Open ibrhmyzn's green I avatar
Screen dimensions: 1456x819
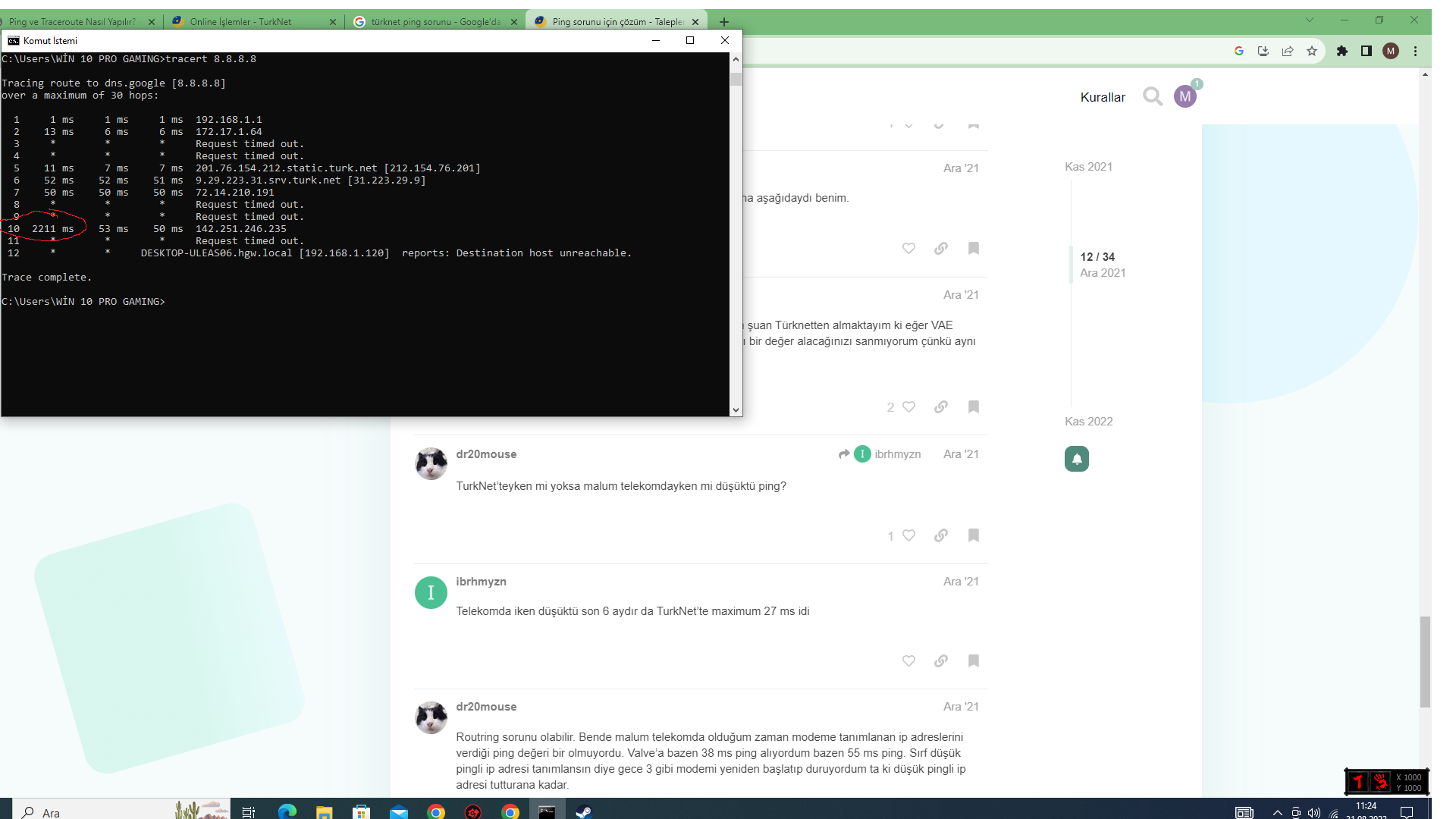(431, 592)
